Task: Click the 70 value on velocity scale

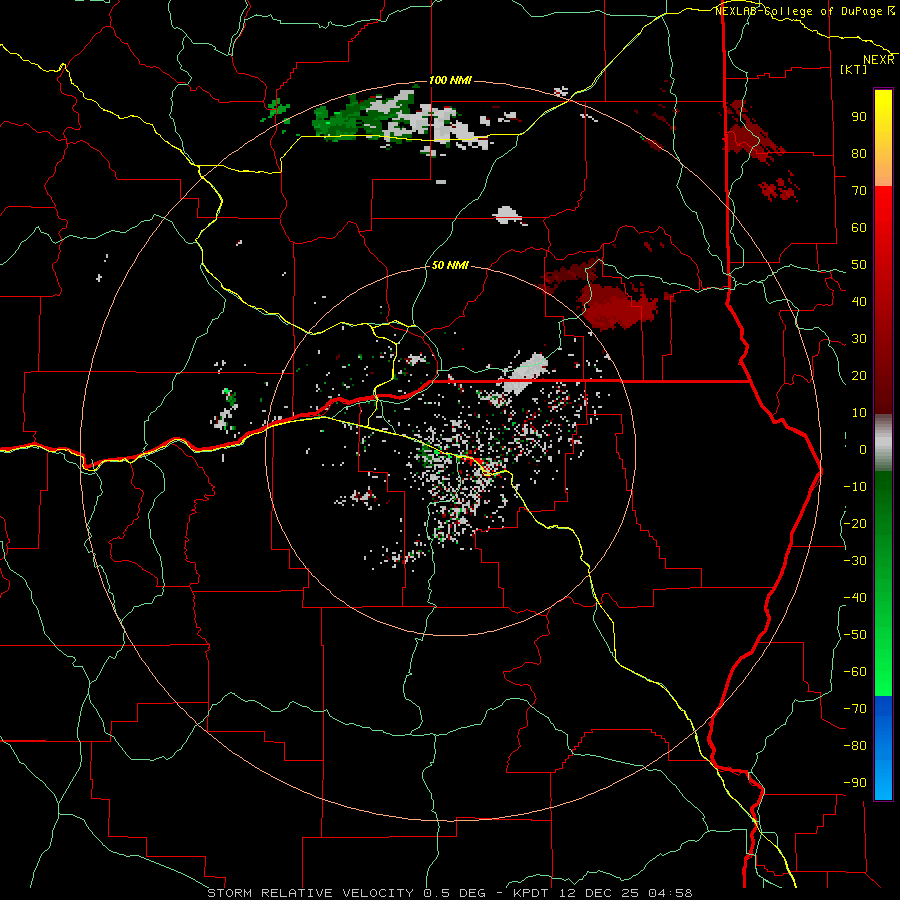Action: coord(859,191)
